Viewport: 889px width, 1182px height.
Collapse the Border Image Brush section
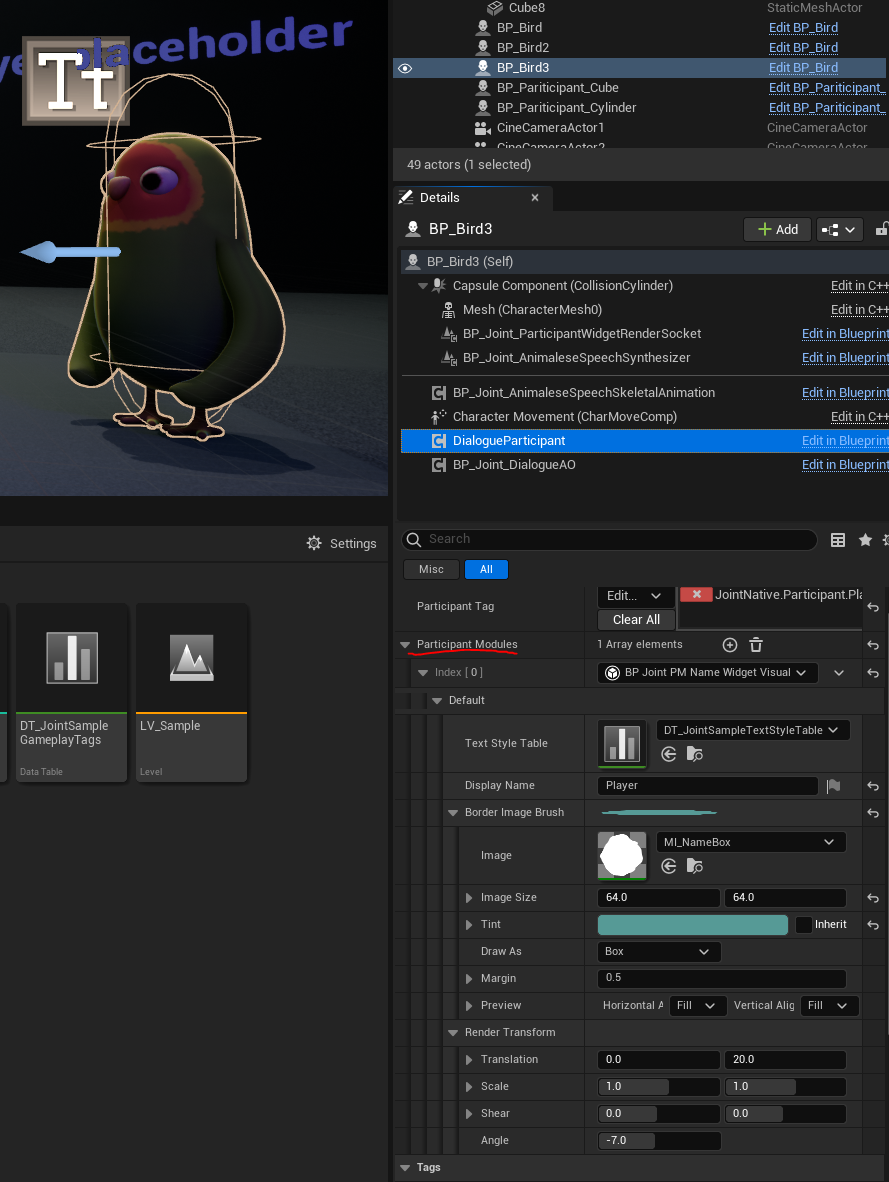click(454, 813)
